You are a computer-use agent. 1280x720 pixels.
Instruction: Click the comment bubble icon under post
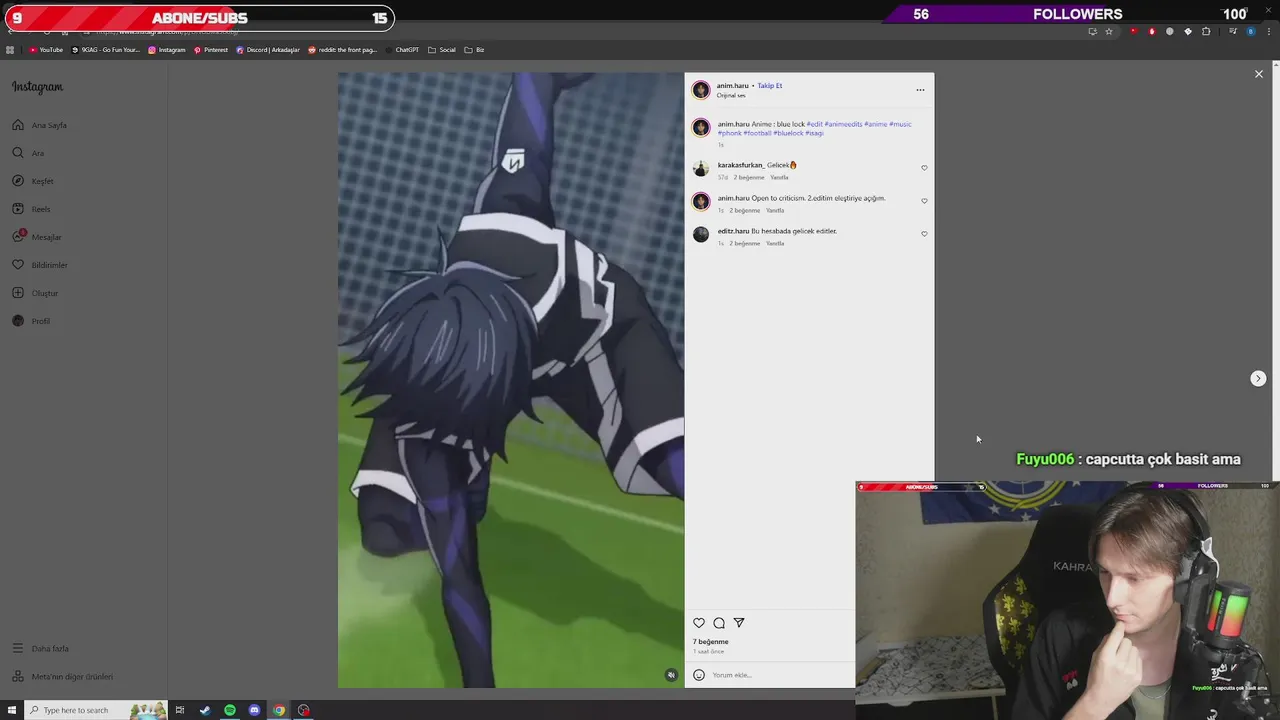tap(719, 623)
